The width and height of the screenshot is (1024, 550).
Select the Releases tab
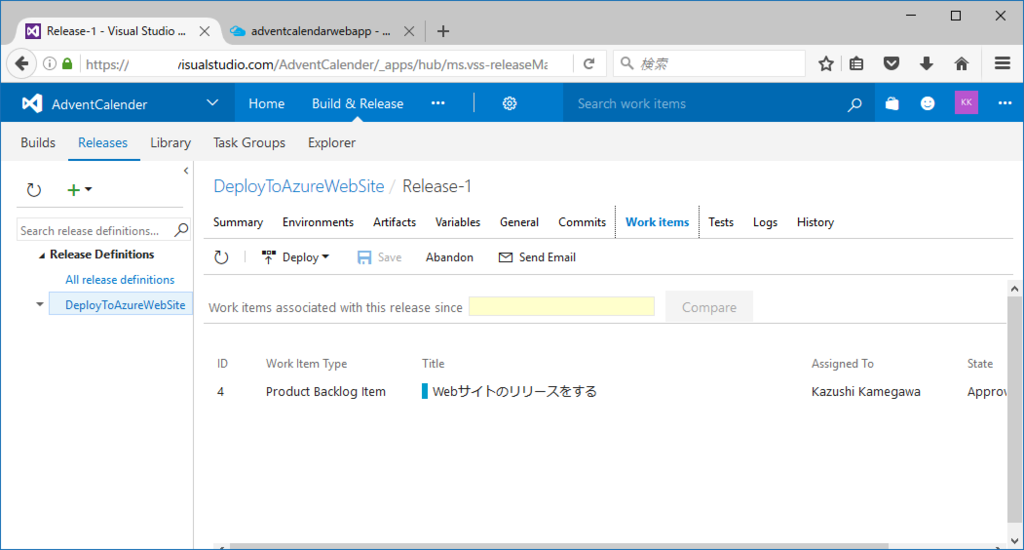click(x=103, y=142)
